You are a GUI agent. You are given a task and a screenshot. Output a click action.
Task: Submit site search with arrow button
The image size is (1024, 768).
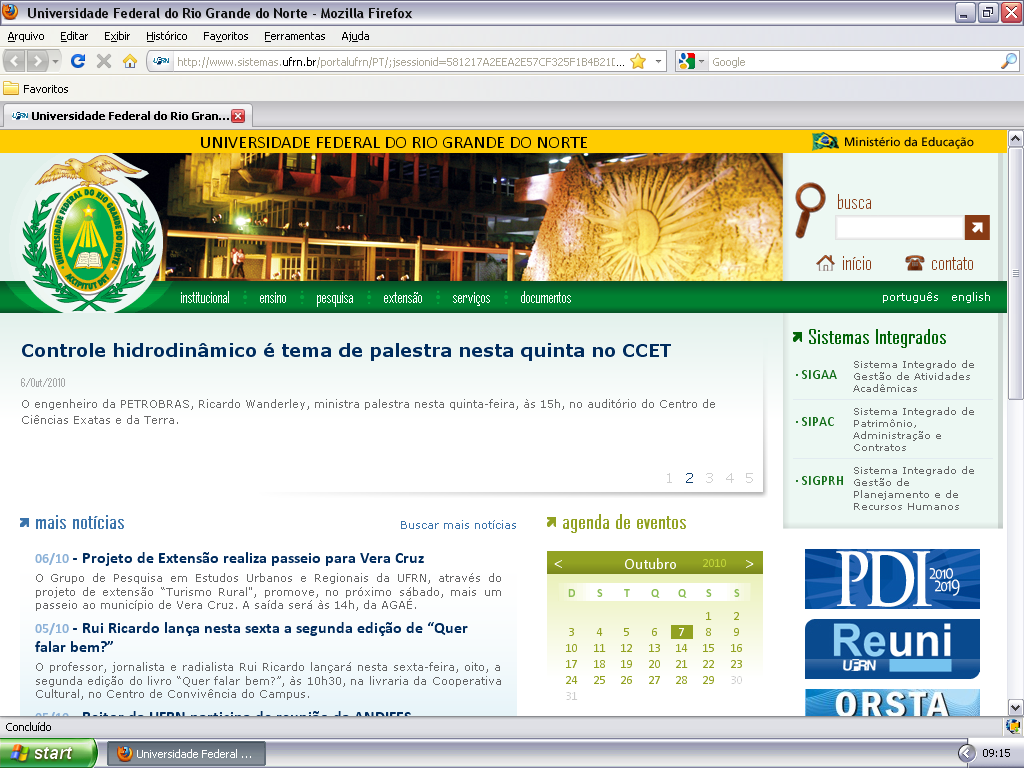(x=977, y=227)
